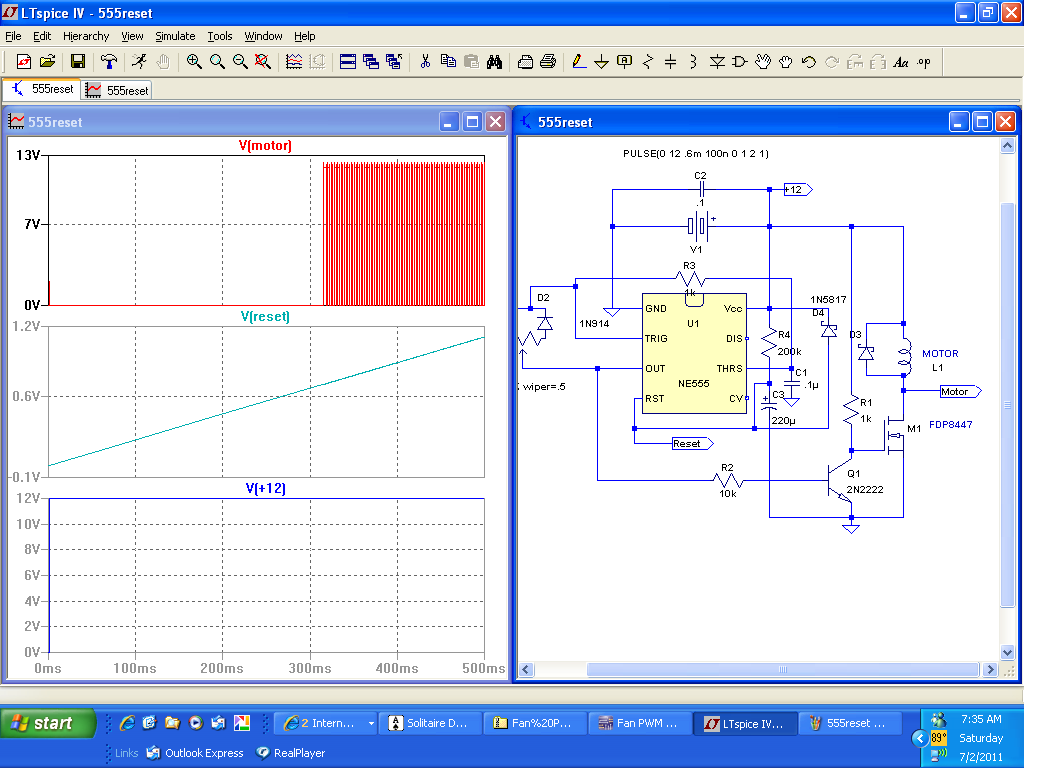Viewport: 1042px width, 770px height.
Task: Launch RealPlayer from the links bar
Action: pyautogui.click(x=291, y=753)
